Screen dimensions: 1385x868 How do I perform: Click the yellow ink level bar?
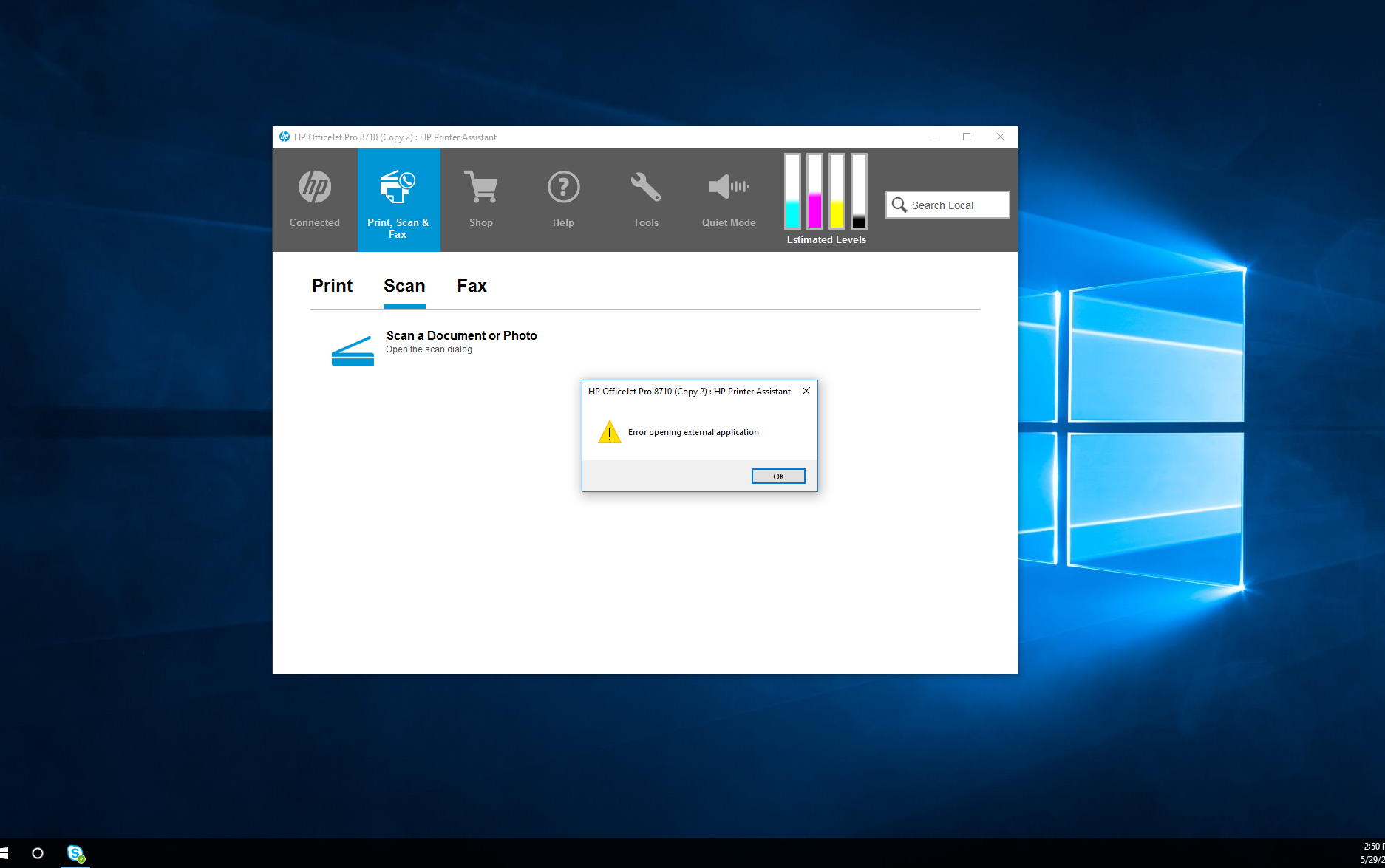click(x=837, y=191)
